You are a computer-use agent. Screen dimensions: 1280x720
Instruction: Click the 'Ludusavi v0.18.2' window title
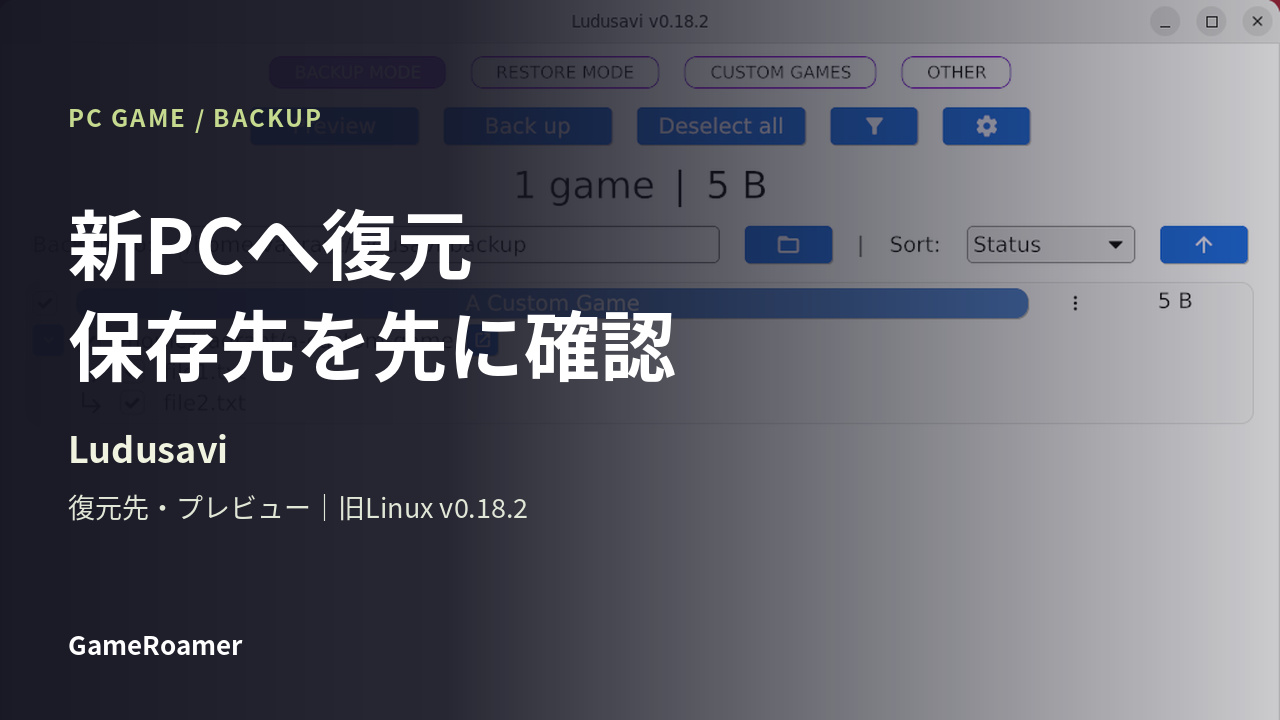pos(640,21)
